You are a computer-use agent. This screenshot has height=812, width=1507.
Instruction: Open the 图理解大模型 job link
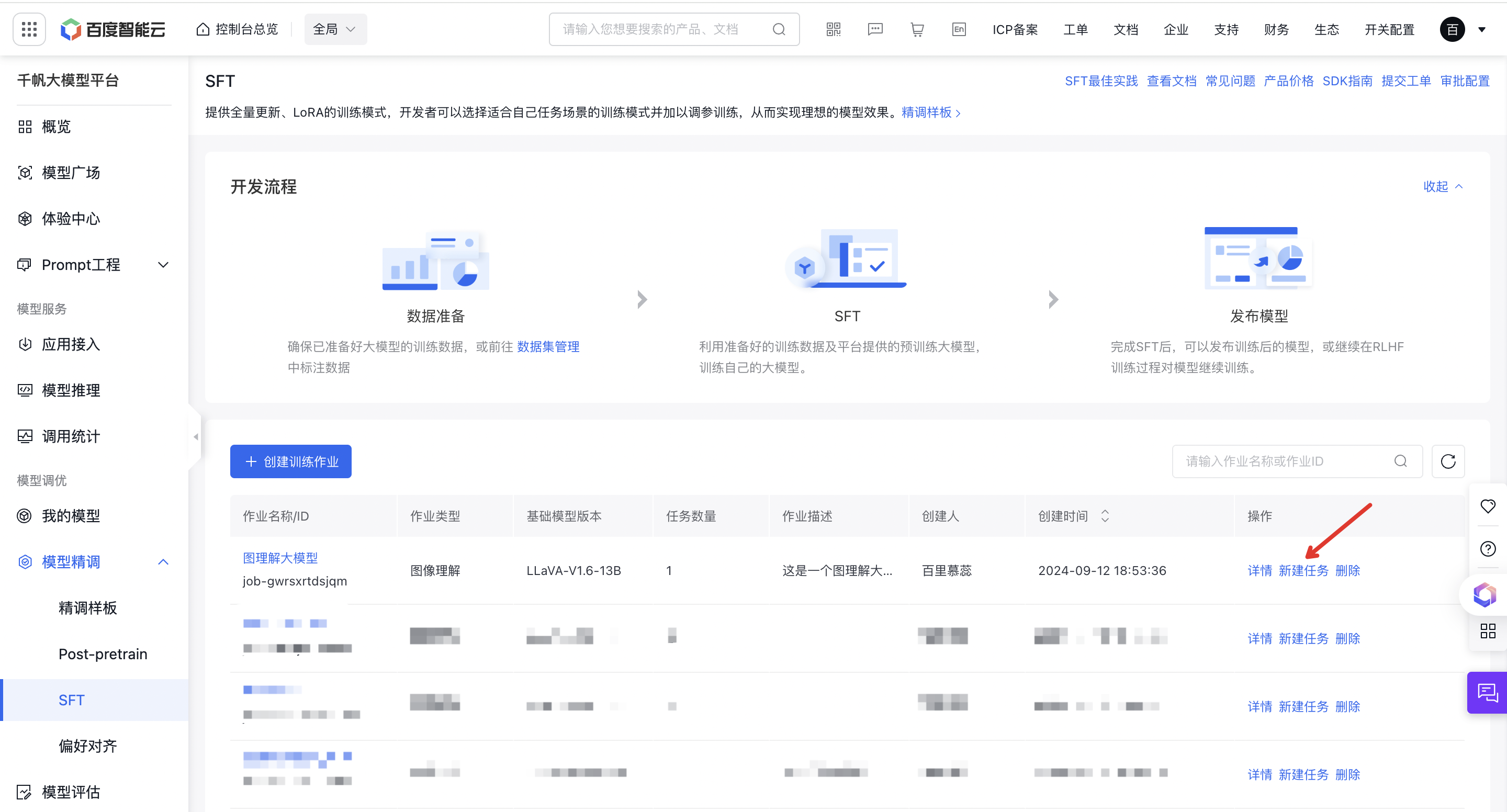(280, 558)
